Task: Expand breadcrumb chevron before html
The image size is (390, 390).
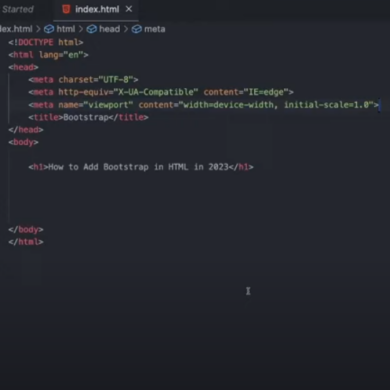Action: point(38,29)
